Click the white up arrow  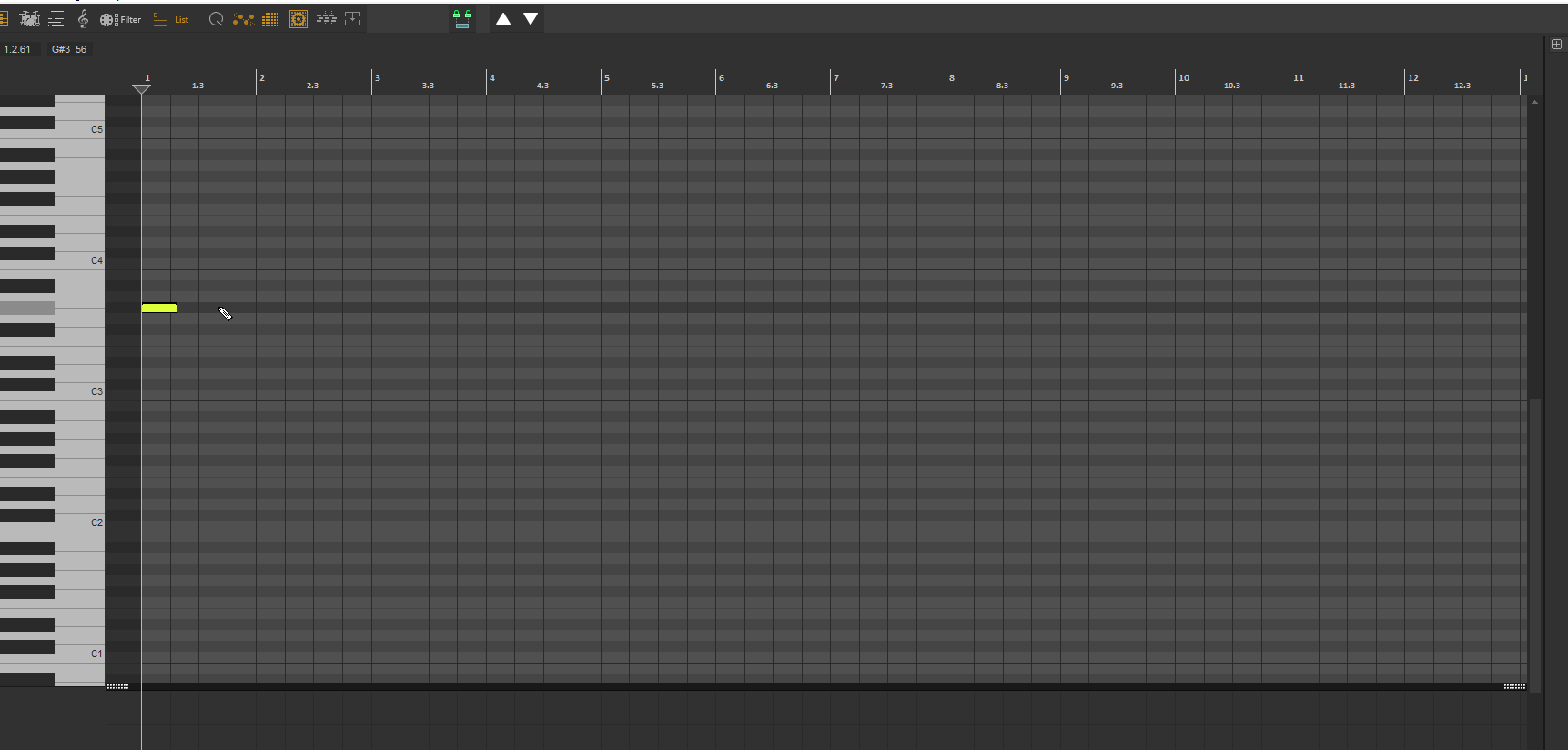pos(503,19)
